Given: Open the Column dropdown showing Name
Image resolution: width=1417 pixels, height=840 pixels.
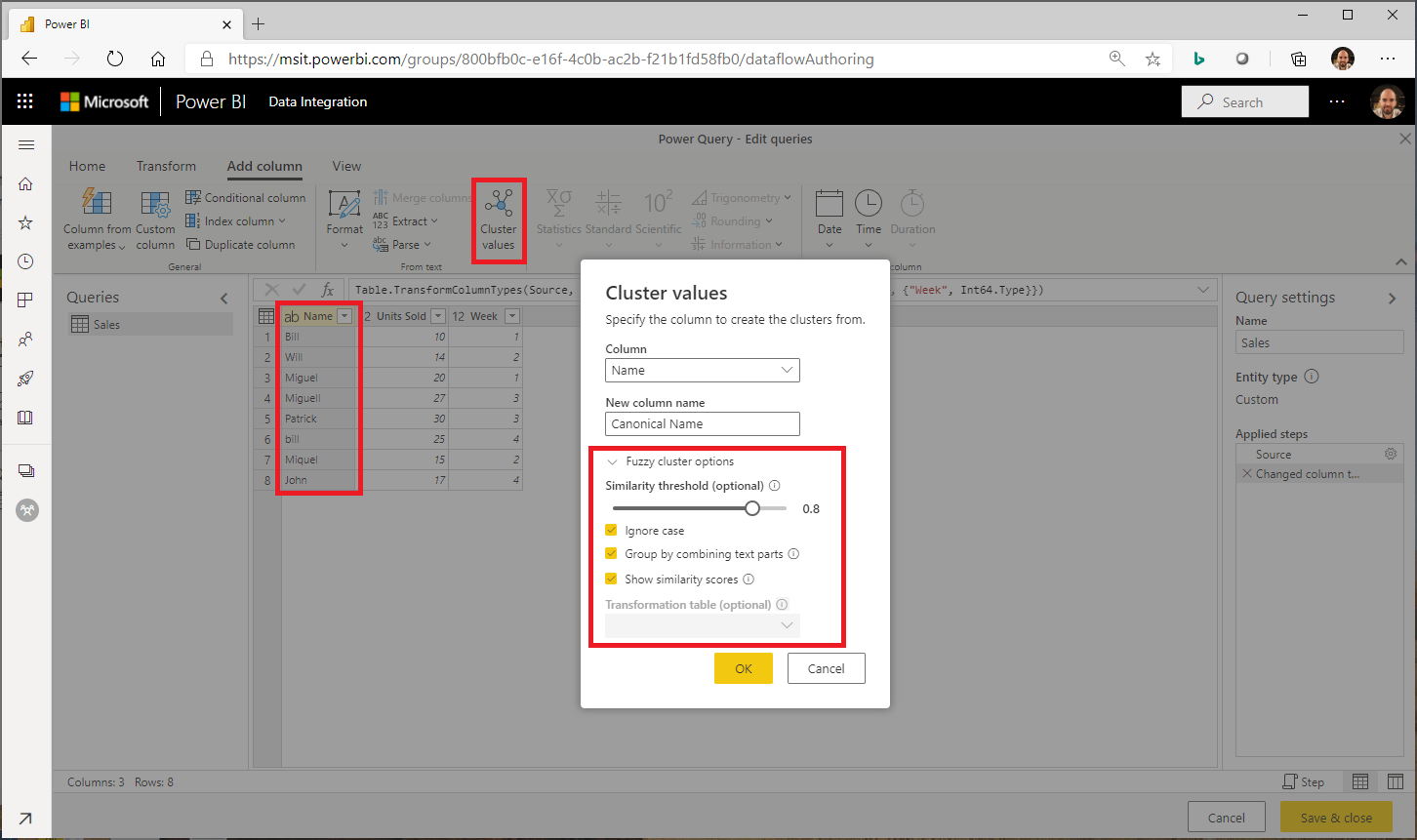Looking at the screenshot, I should click(x=703, y=371).
